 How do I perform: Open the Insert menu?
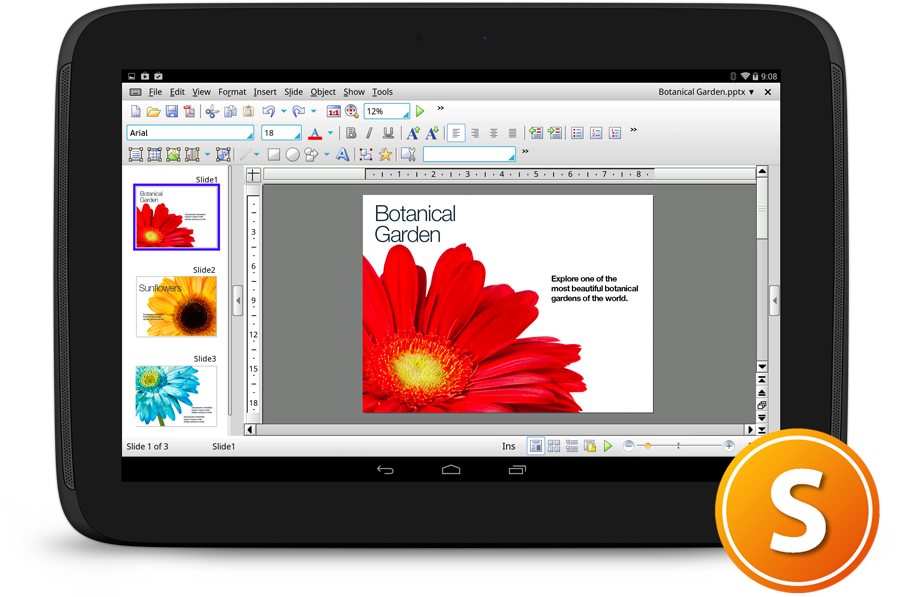coord(265,92)
